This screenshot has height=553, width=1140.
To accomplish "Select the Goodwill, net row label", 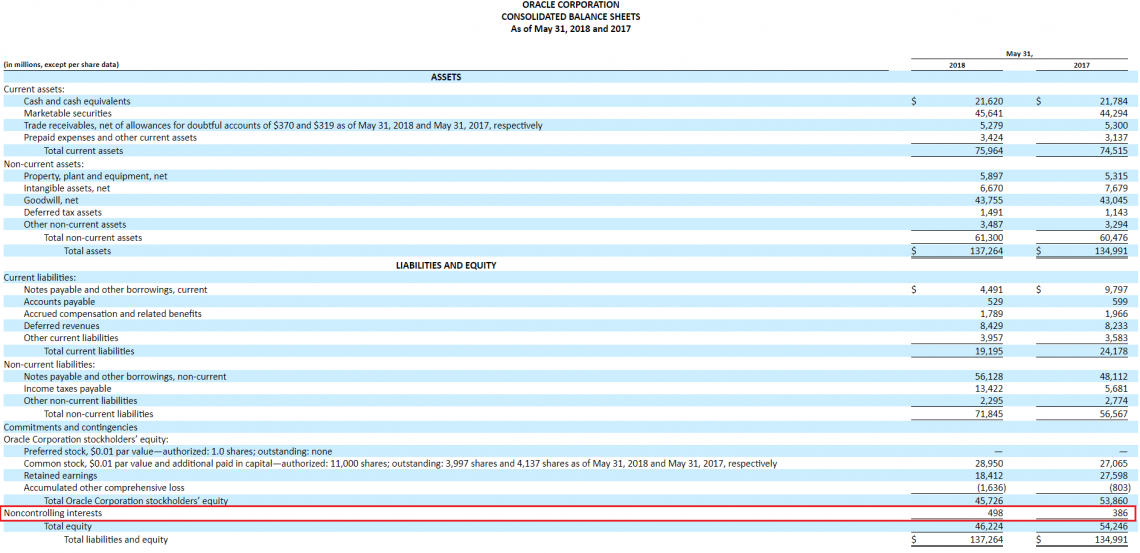I will 51,200.
